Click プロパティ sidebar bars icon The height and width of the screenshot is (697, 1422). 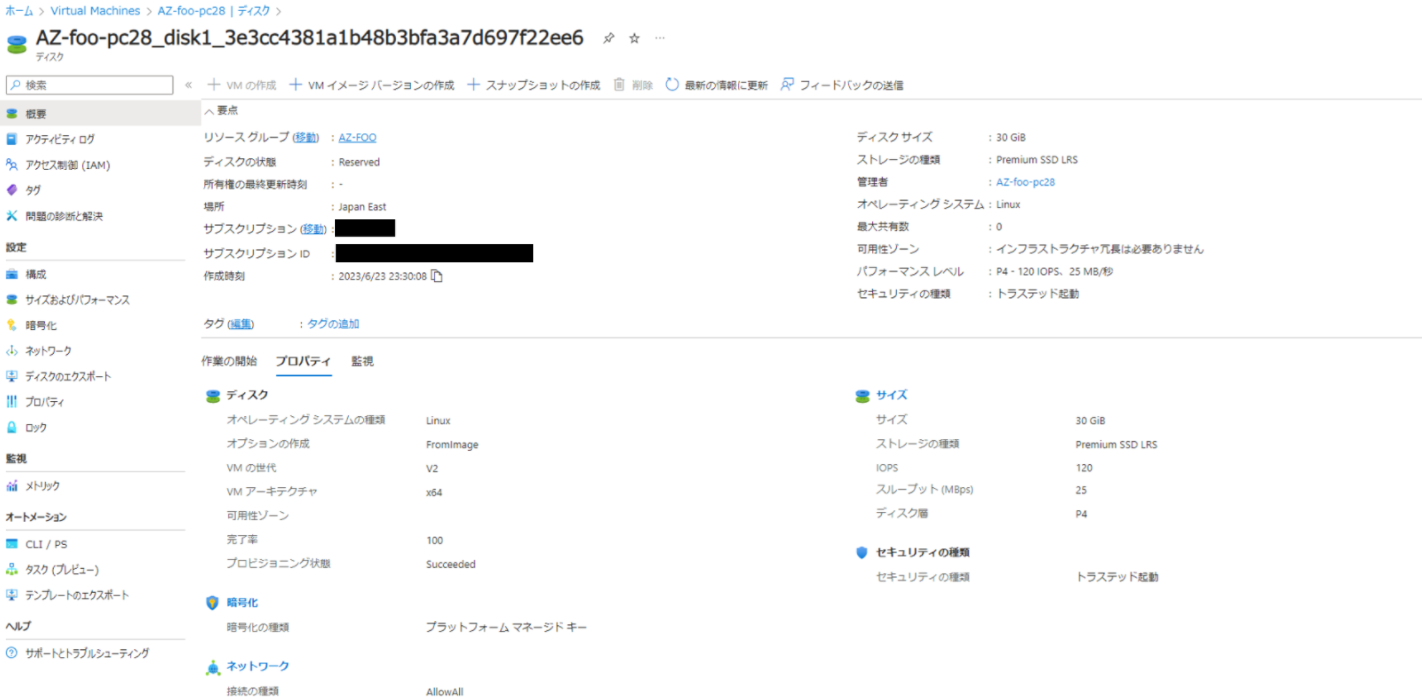12,402
